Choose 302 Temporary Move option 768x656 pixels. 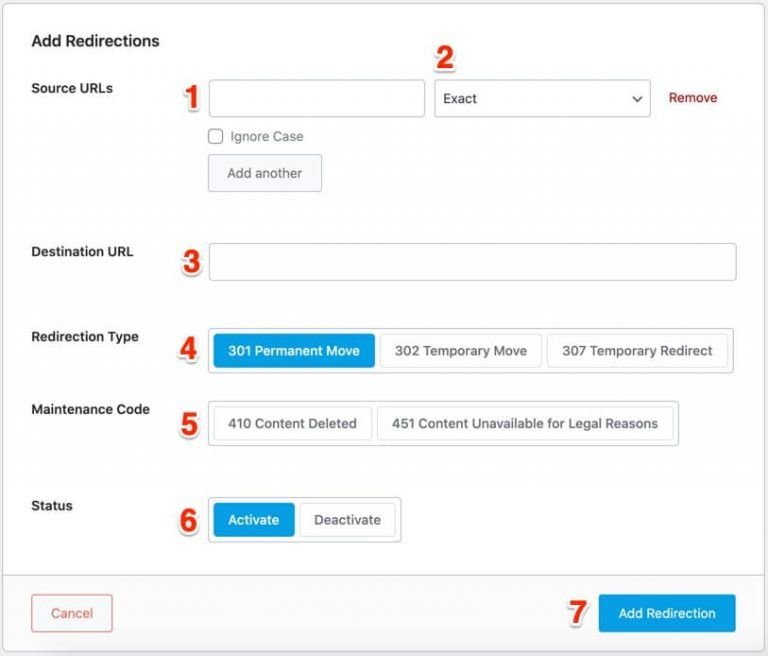[460, 351]
